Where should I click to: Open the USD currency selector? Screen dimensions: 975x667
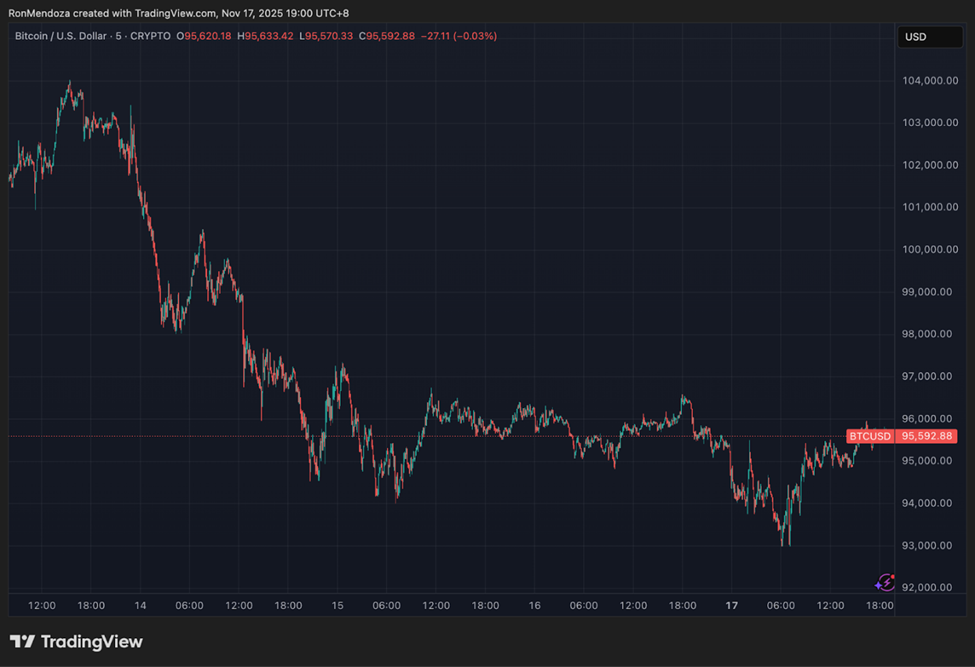point(930,37)
